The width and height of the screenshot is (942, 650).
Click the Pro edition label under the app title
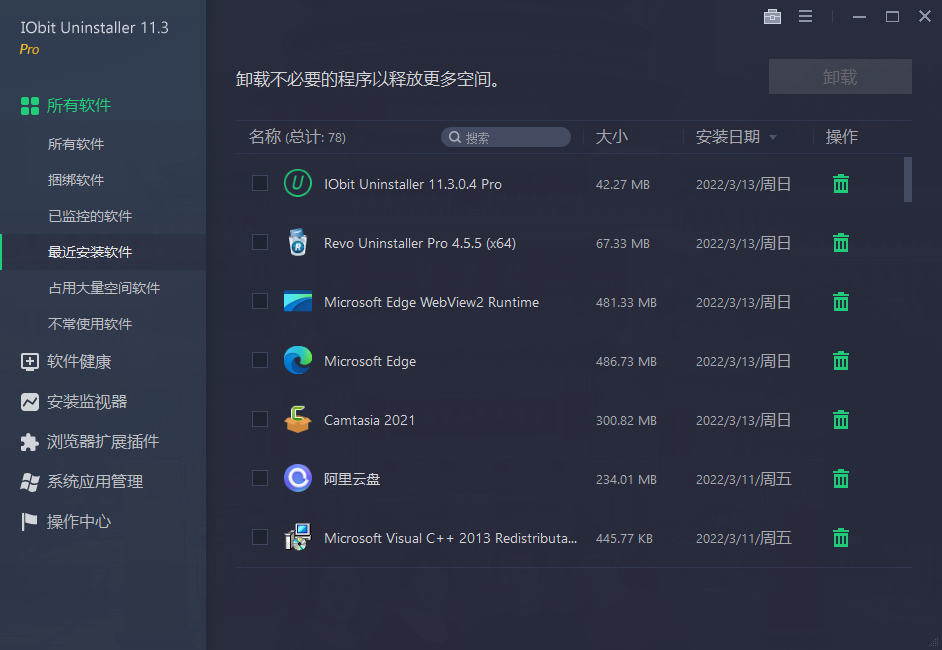pos(29,49)
